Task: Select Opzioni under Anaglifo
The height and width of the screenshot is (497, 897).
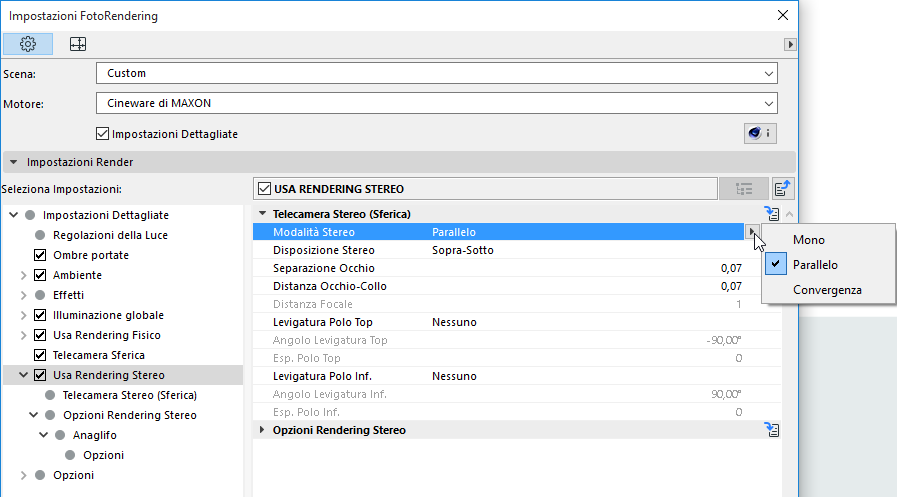Action: coord(104,455)
